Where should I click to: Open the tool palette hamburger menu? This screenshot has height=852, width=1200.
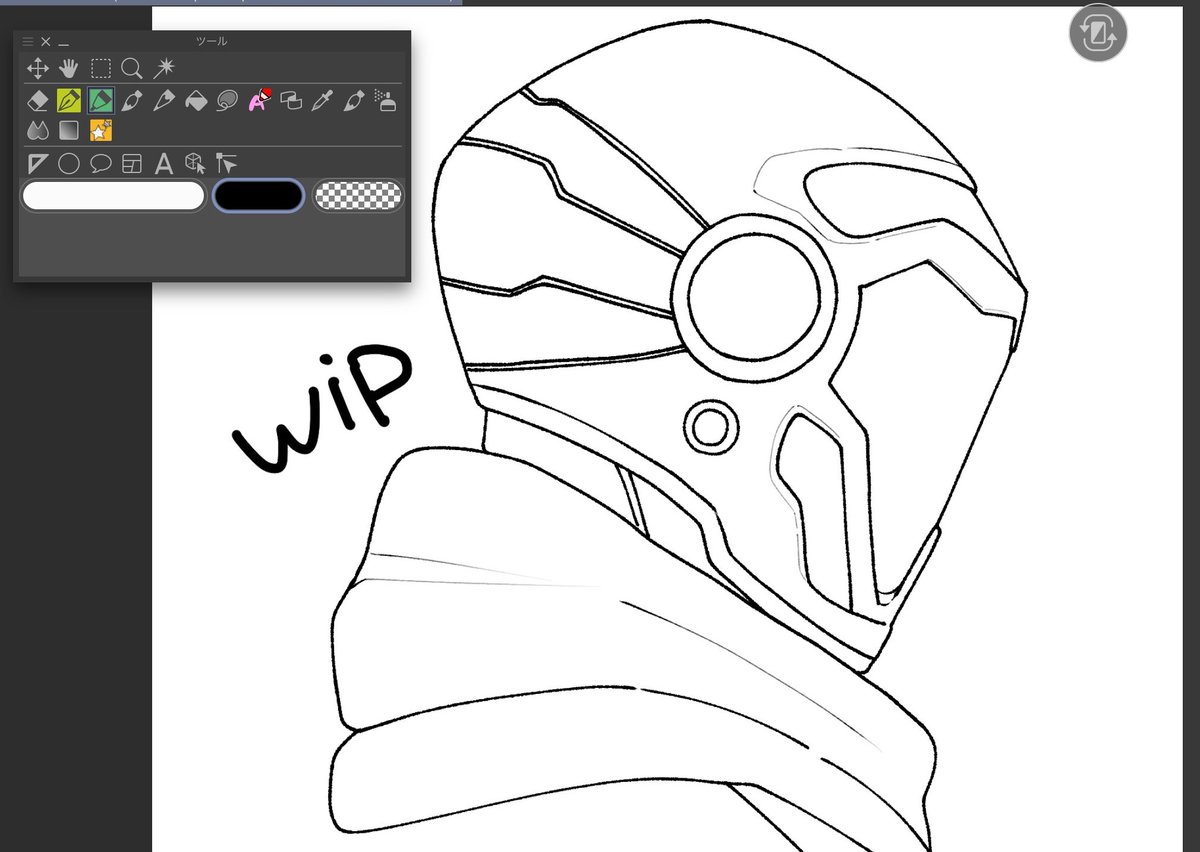click(28, 42)
